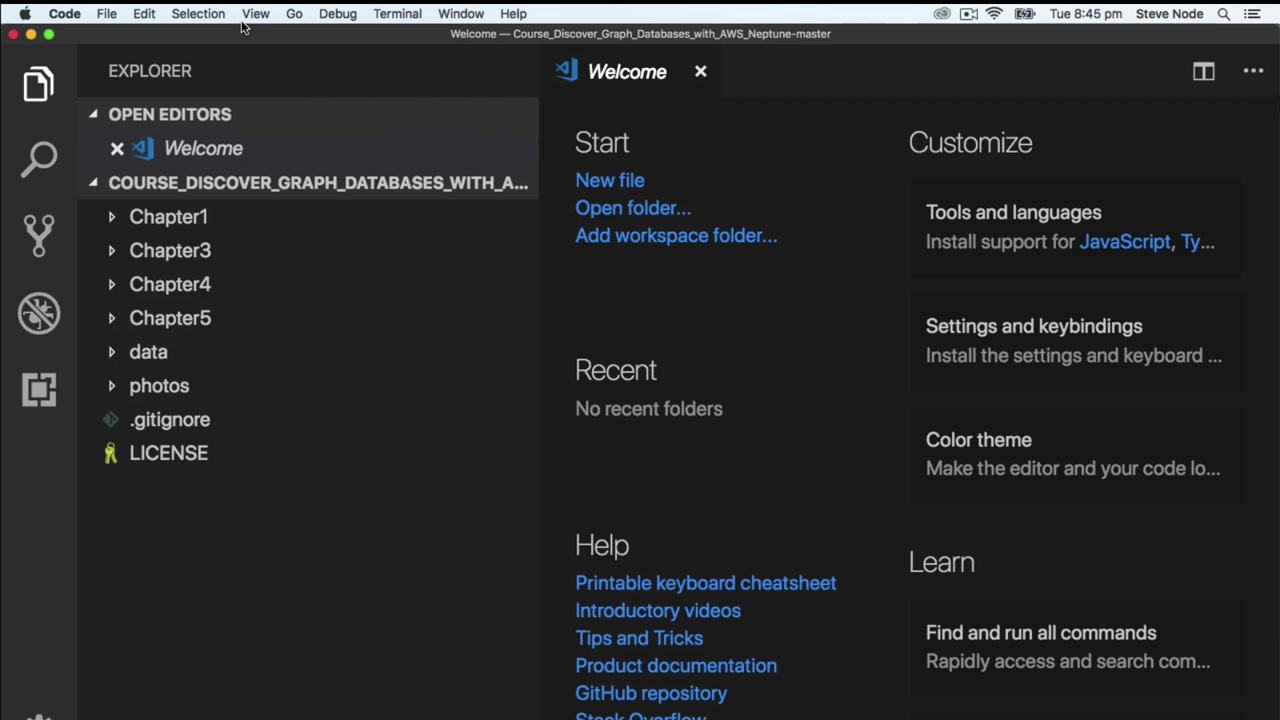Expand the data folder
Image resolution: width=1280 pixels, height=720 pixels.
tap(111, 352)
